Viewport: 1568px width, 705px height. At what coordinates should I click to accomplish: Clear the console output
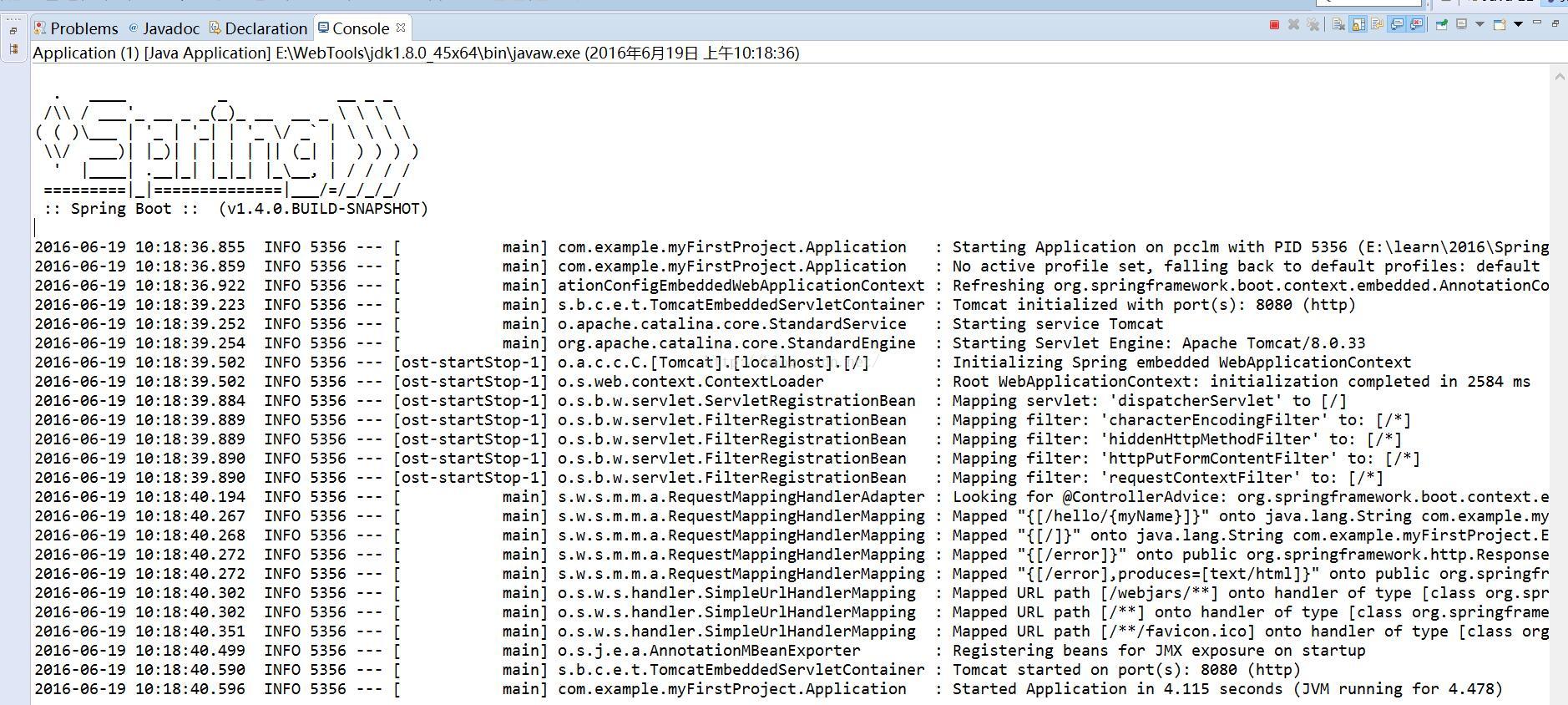click(1338, 24)
